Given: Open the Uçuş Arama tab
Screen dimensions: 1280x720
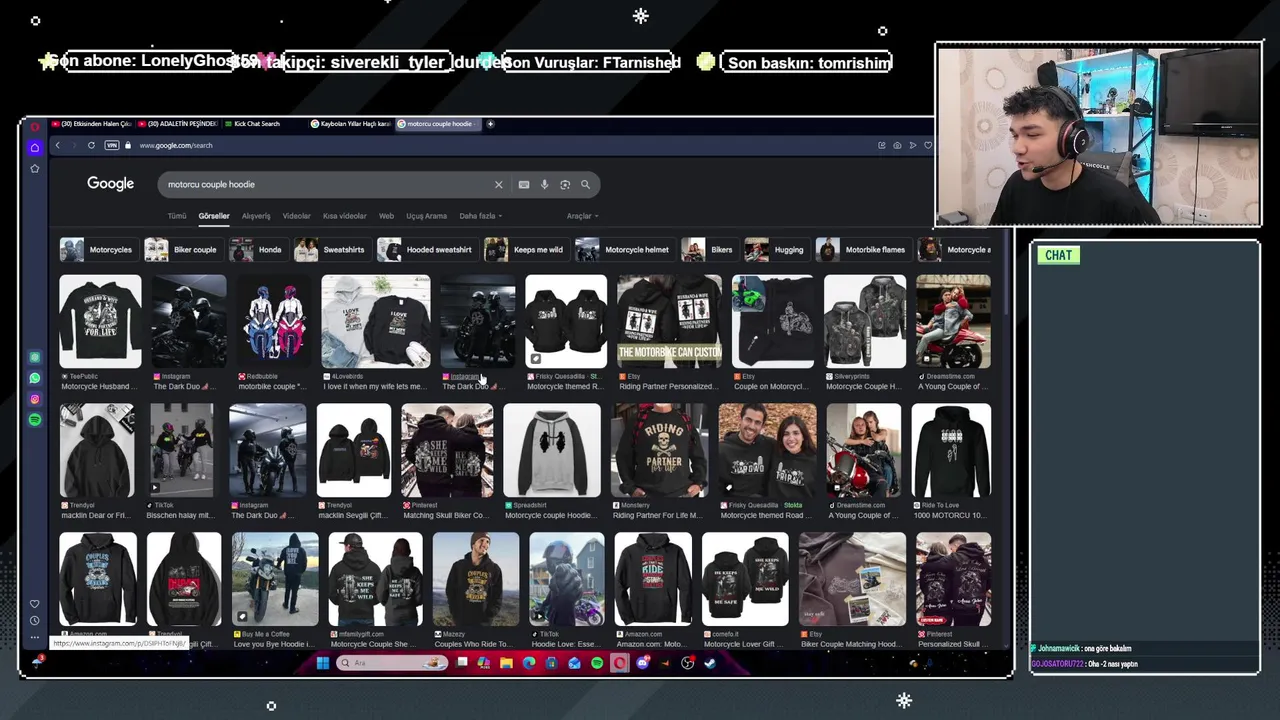Looking at the screenshot, I should [x=426, y=216].
